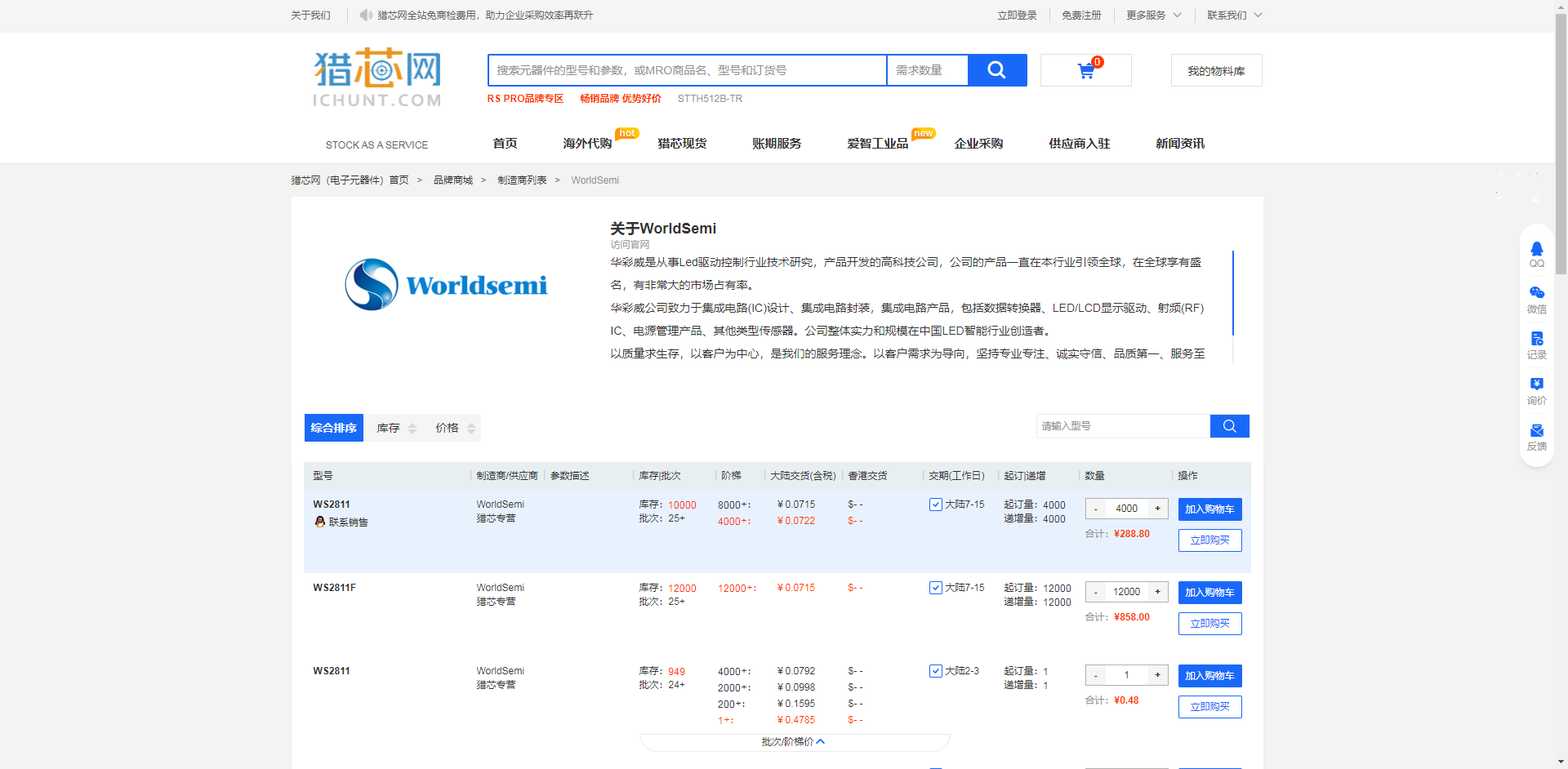The height and width of the screenshot is (769, 1568).
Task: Collapse the 批次/阶梯价 expander
Action: pyautogui.click(x=794, y=742)
